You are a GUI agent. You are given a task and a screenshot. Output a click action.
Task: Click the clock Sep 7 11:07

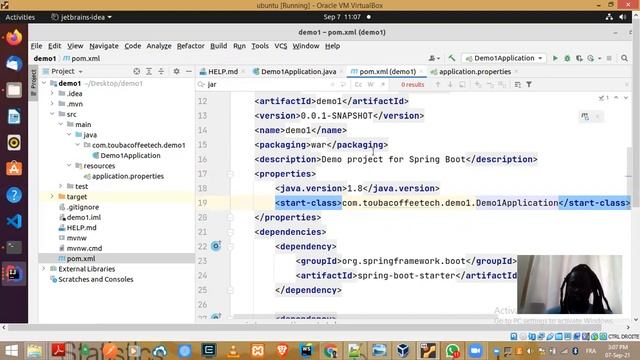click(342, 17)
